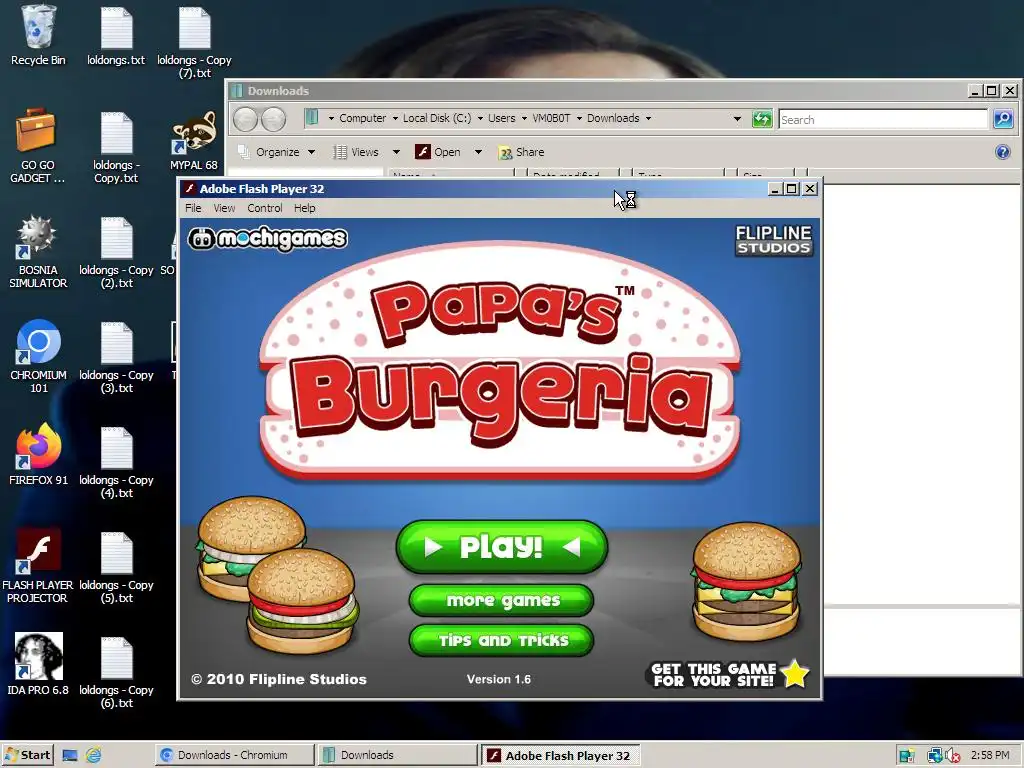This screenshot has width=1024, height=768.
Task: Expand the Users breadcrumb arrow
Action: click(524, 118)
